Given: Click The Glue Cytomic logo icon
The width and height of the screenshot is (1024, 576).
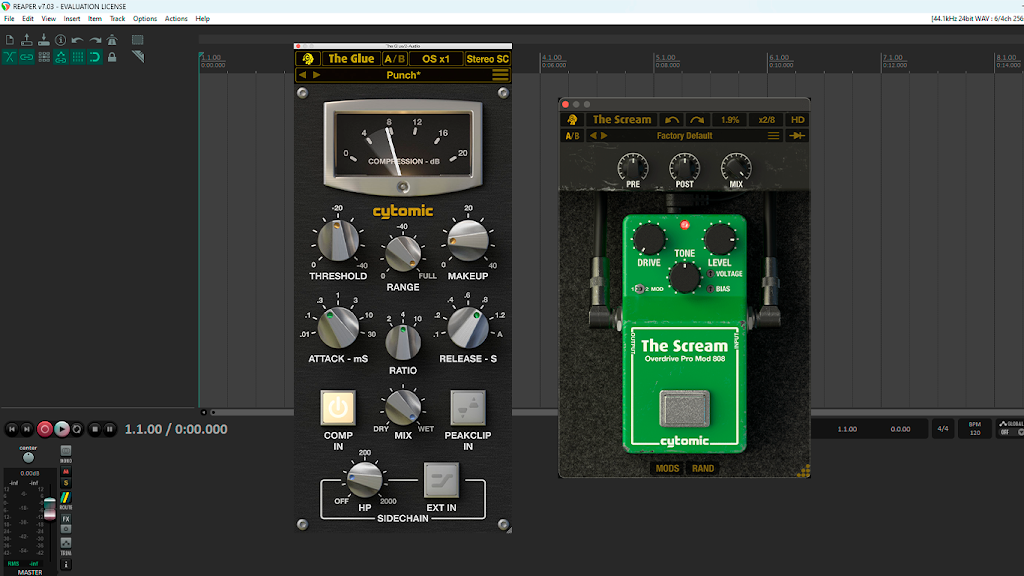Looking at the screenshot, I should 308,59.
